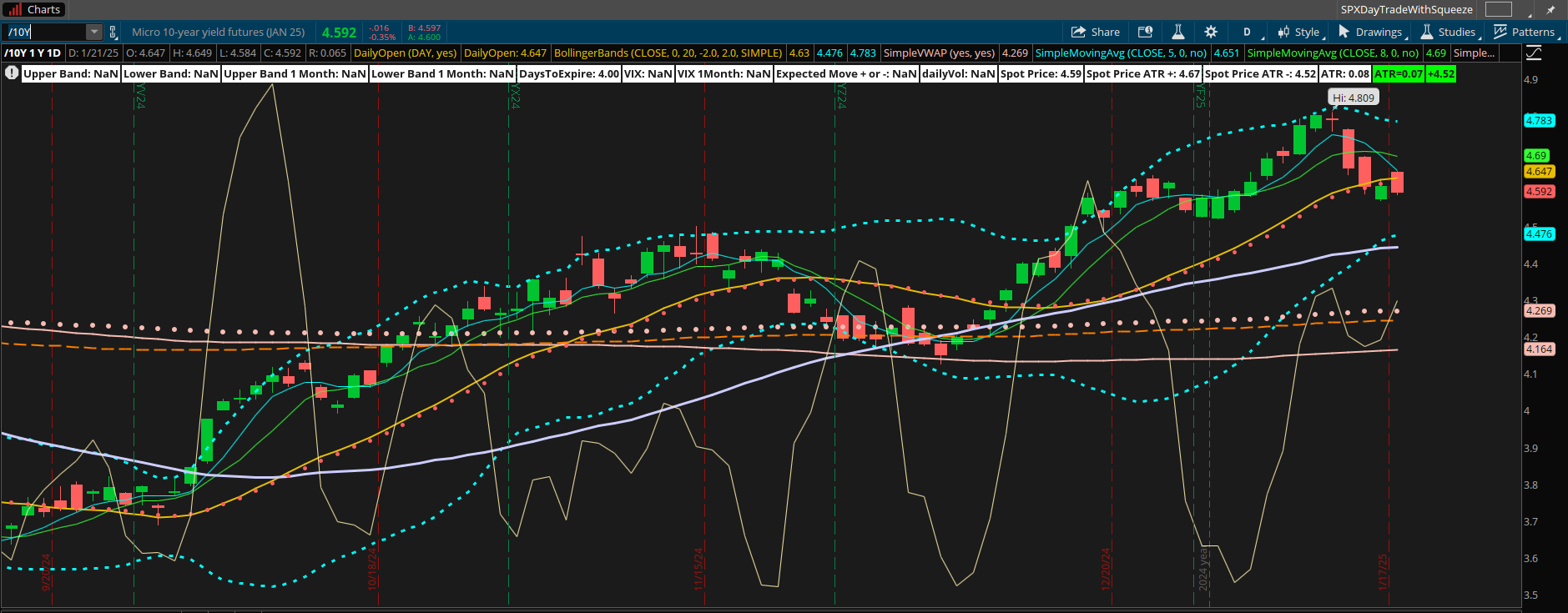Screen dimensions: 1568x613
Task: Click the 4.592 red price axis tag
Action: click(x=1539, y=191)
